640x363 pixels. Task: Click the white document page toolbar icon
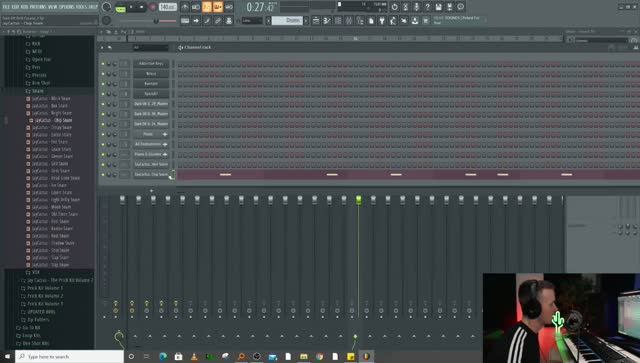[x=371, y=20]
